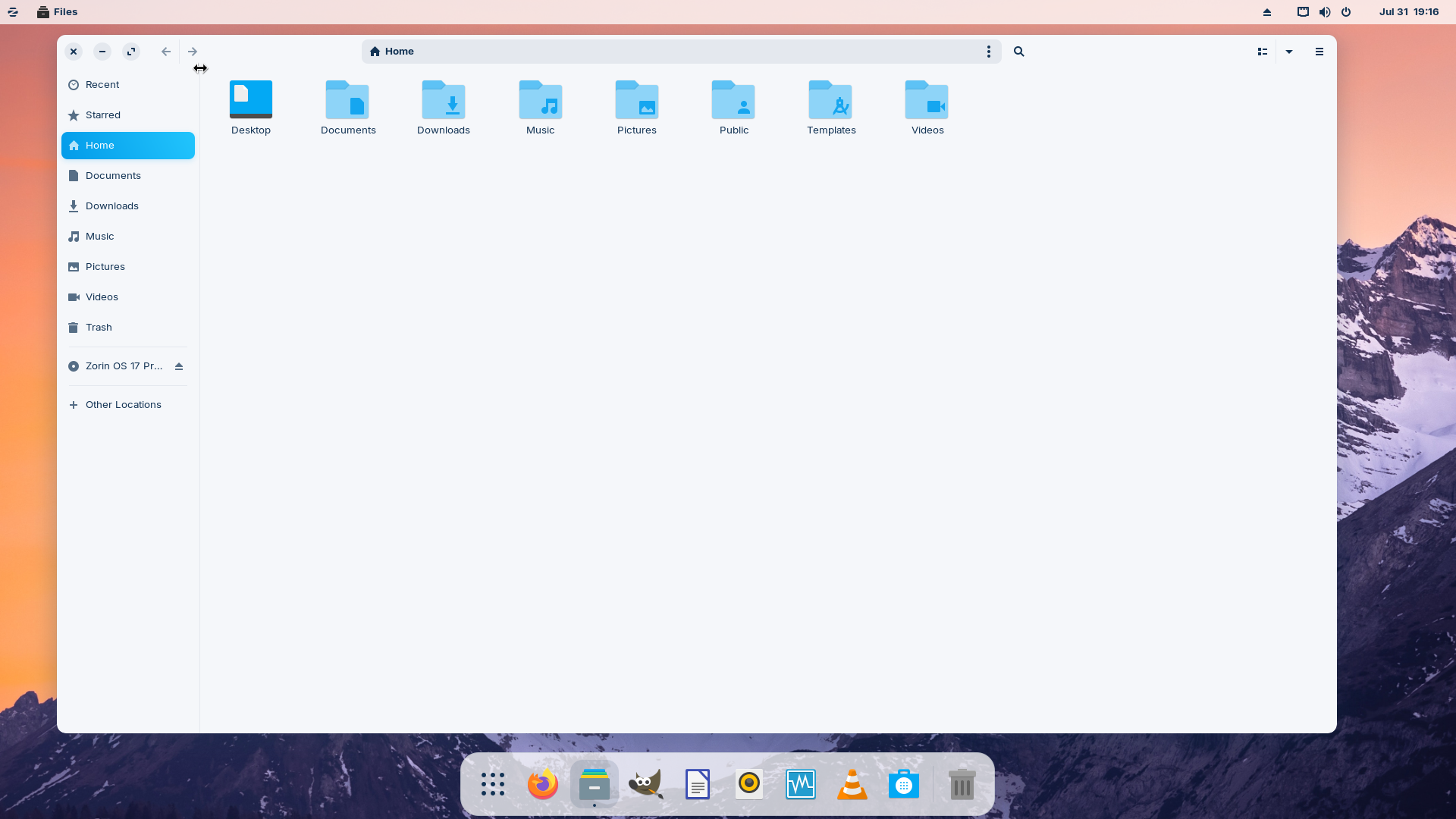Image resolution: width=1456 pixels, height=819 pixels.
Task: Go back with the left arrow
Action: click(x=166, y=52)
